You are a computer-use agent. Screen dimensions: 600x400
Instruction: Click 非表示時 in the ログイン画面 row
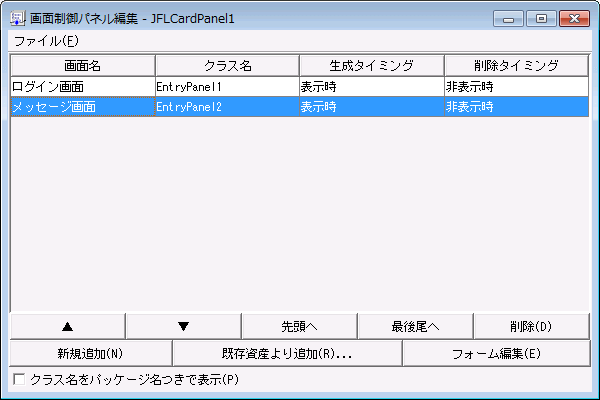point(517,87)
